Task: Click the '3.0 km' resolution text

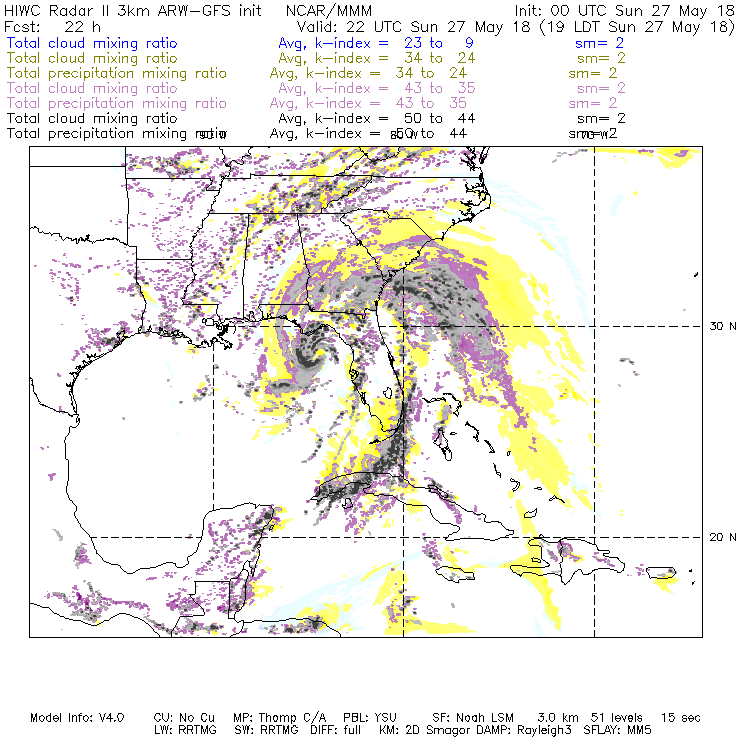Action: tap(558, 718)
